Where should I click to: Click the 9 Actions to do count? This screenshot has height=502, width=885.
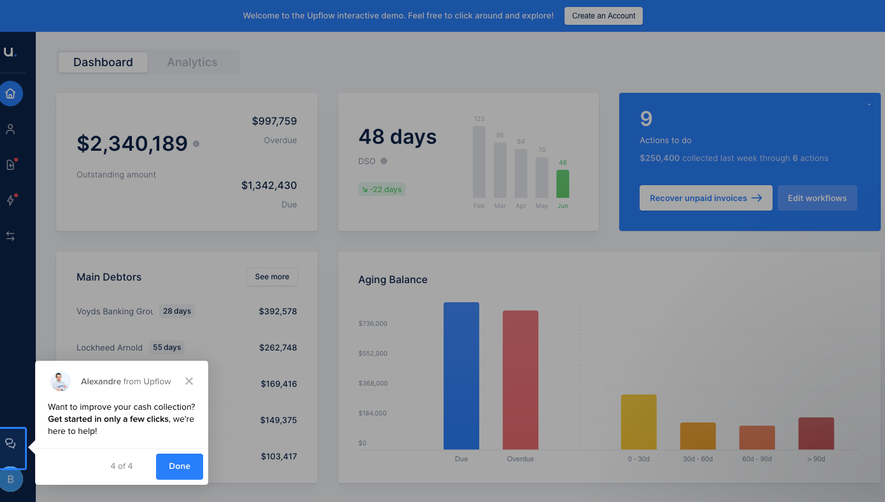click(646, 119)
